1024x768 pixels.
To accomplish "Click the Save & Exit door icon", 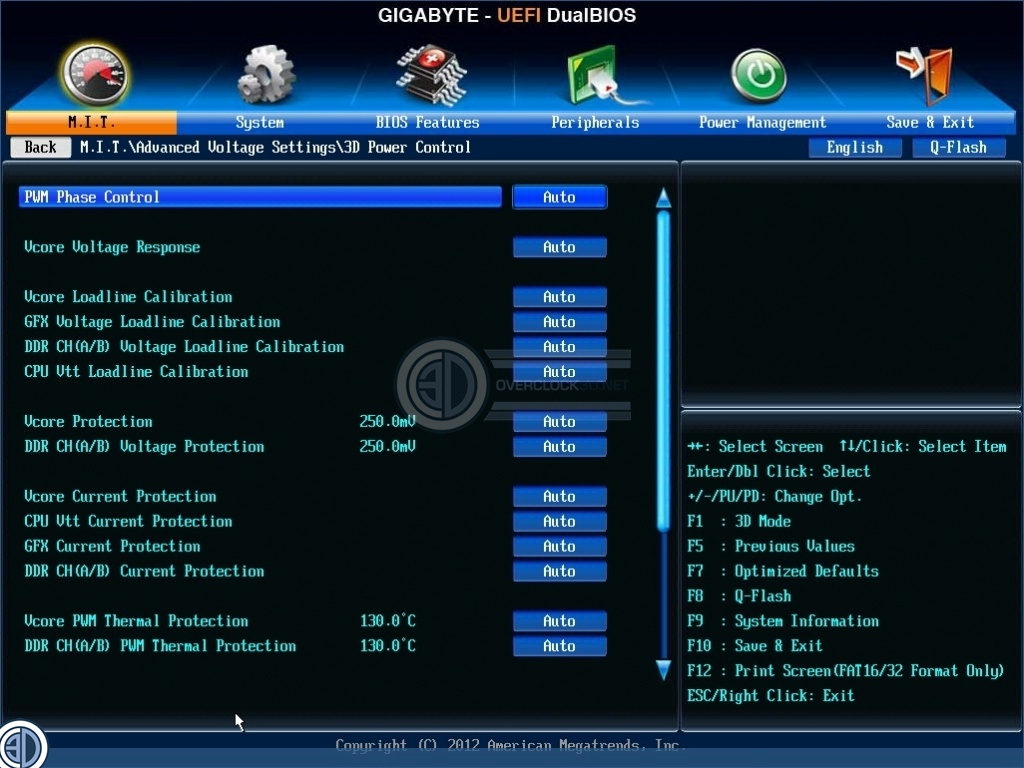I will (925, 76).
